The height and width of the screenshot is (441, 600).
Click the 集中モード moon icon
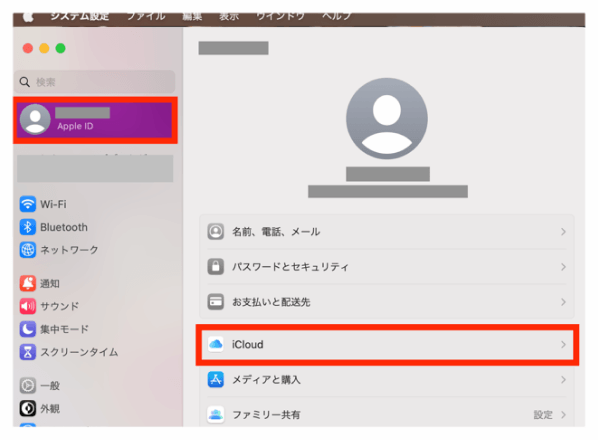coord(28,329)
